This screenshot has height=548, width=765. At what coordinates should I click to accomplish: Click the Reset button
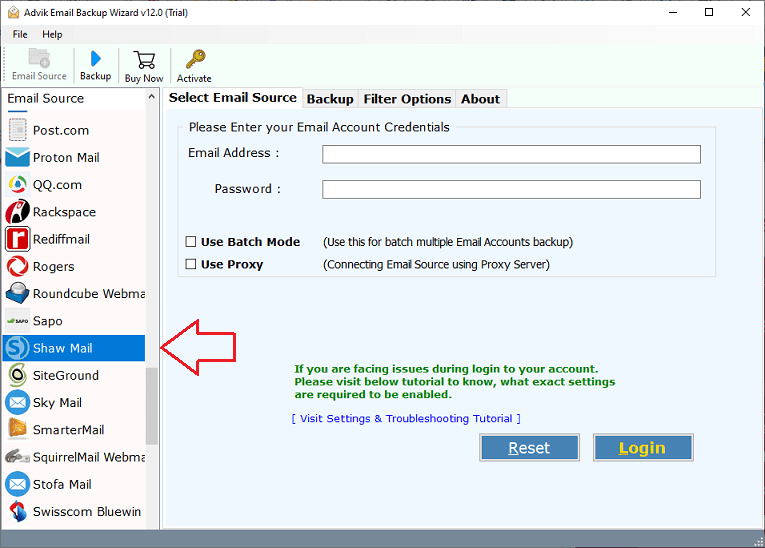529,447
